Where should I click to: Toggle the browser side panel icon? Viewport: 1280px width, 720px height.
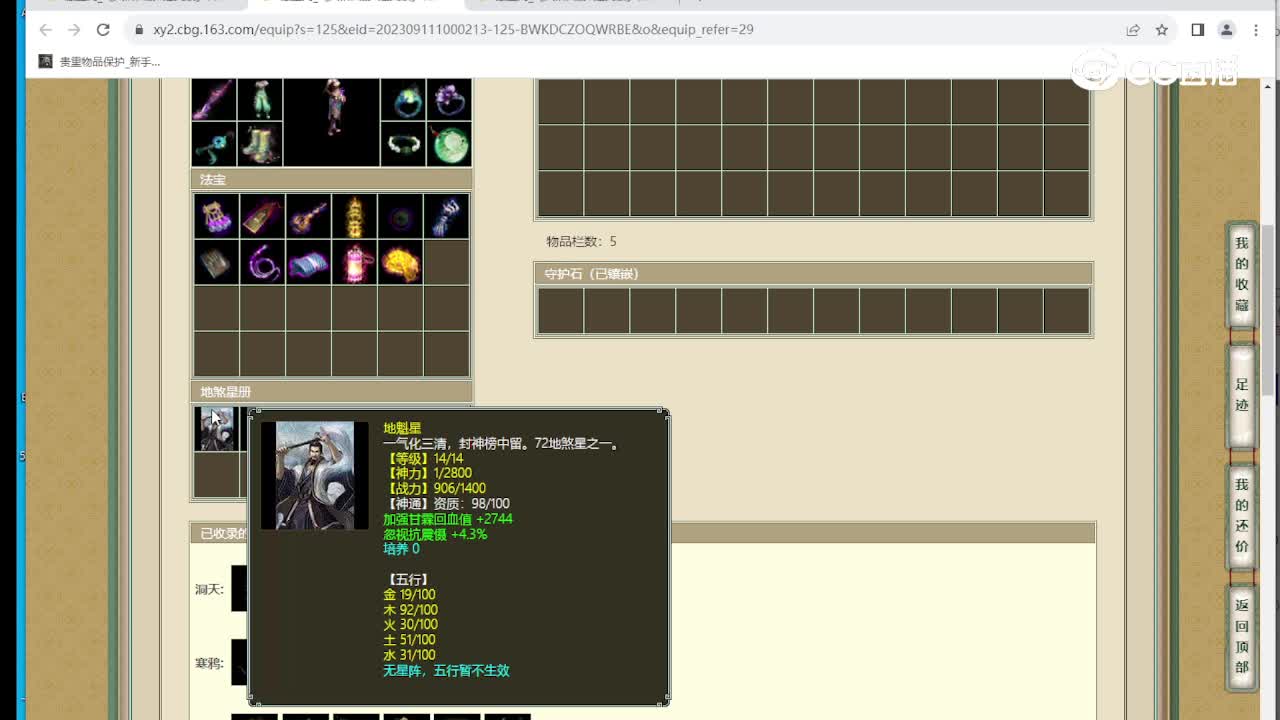[x=1197, y=30]
